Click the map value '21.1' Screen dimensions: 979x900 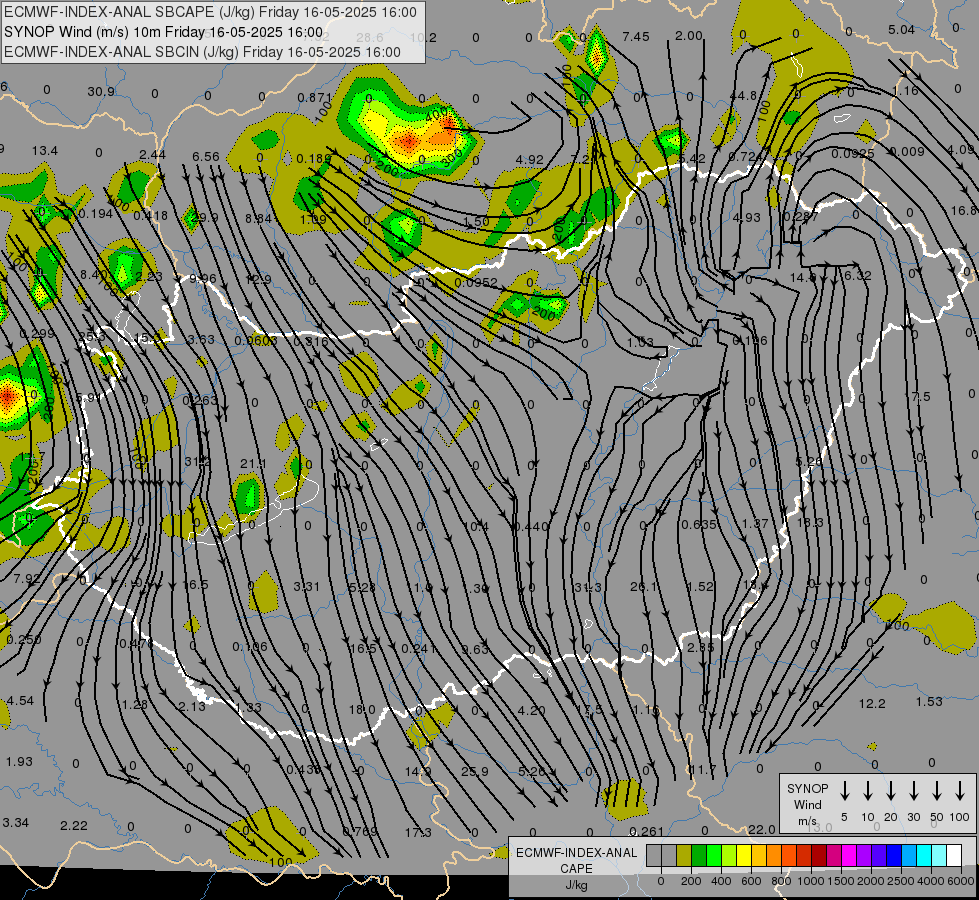click(x=253, y=463)
